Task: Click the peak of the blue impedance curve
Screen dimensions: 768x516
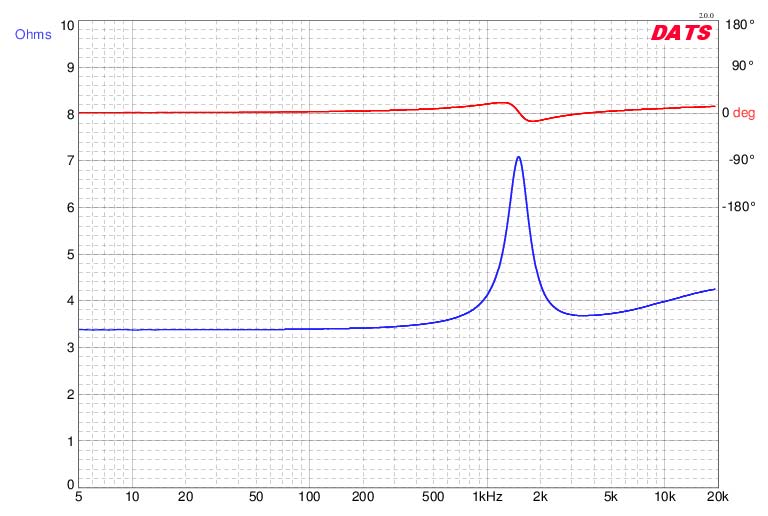Action: pos(518,157)
